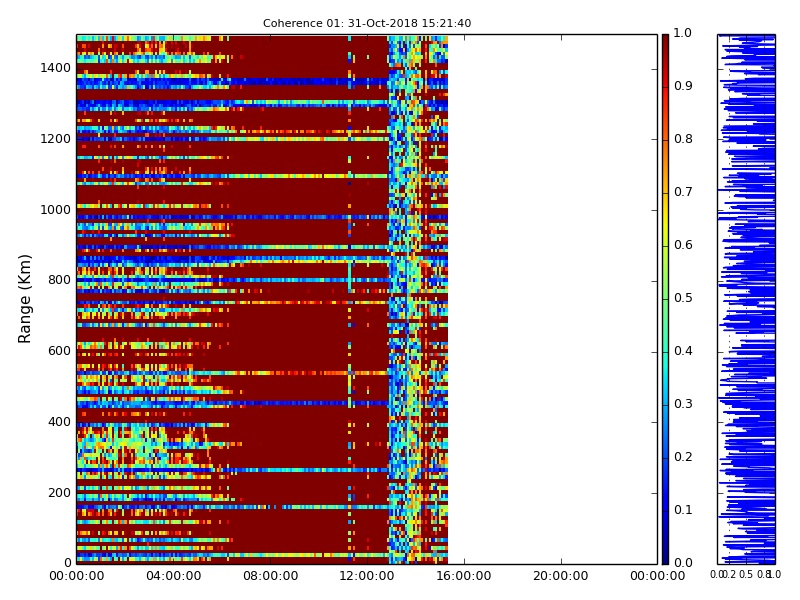Click the 20:00:00 time axis label
The image size is (800, 600).
tap(561, 576)
